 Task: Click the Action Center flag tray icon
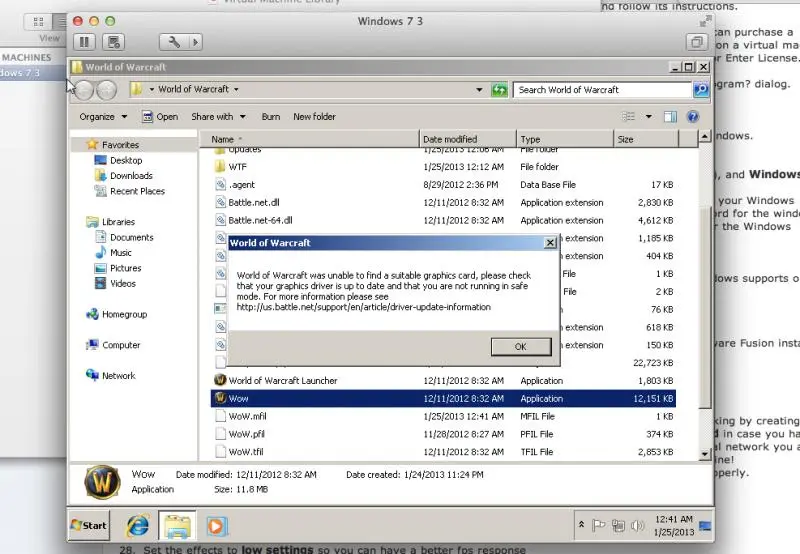click(x=598, y=525)
